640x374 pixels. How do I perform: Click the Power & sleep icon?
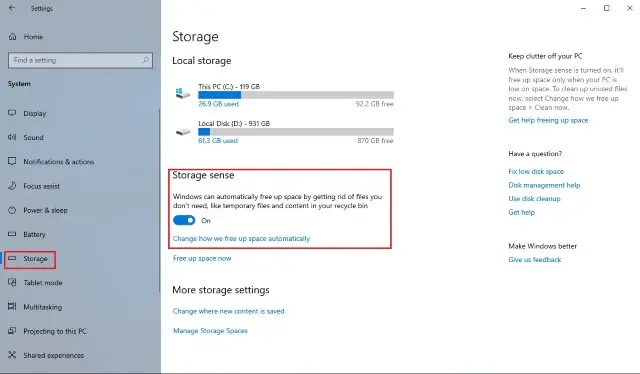(x=12, y=210)
